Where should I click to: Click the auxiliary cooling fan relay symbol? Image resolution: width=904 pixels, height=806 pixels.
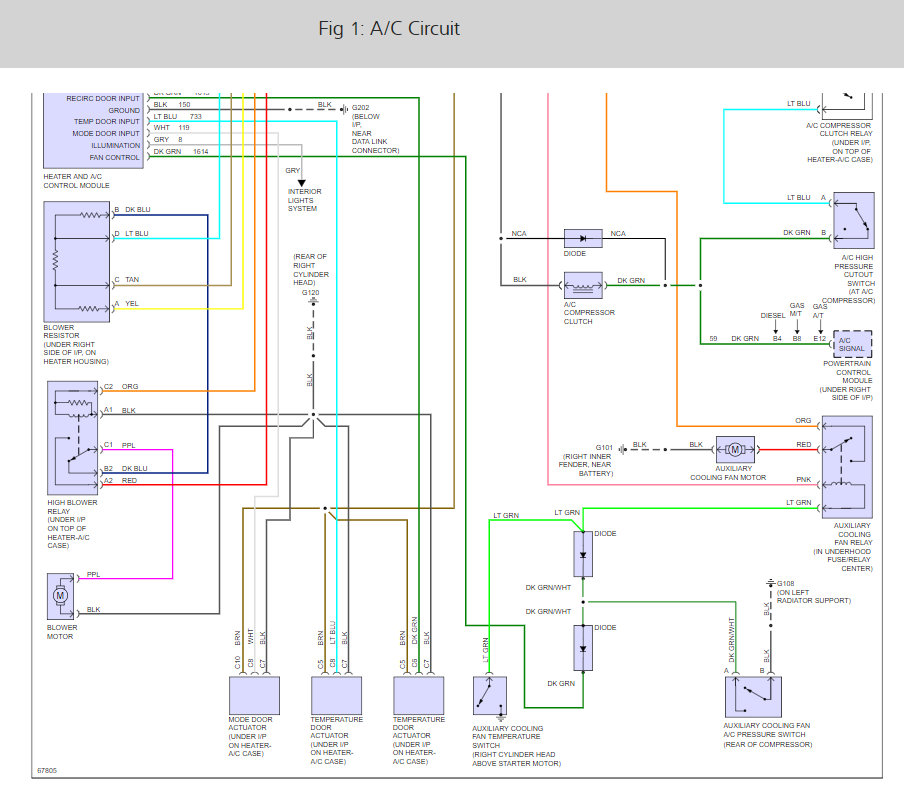847,467
